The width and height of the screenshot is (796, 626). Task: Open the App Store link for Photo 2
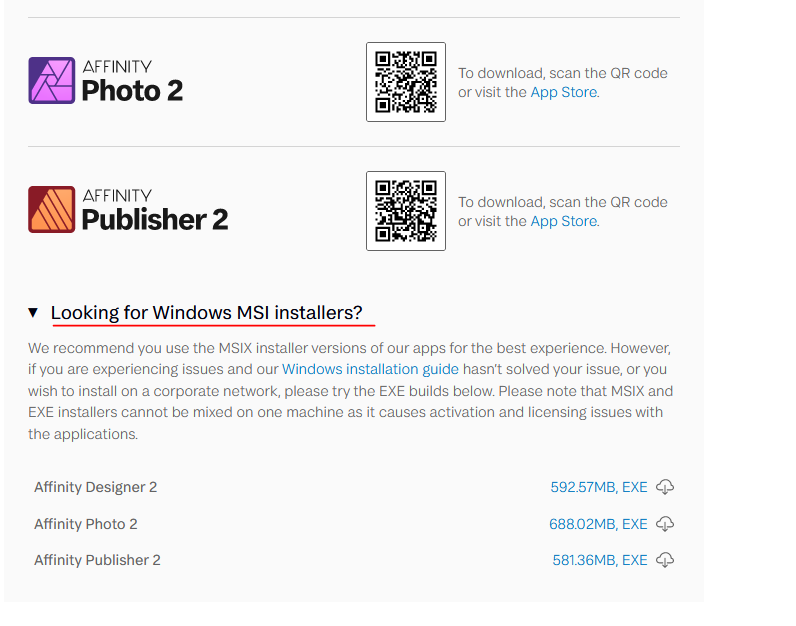(563, 92)
